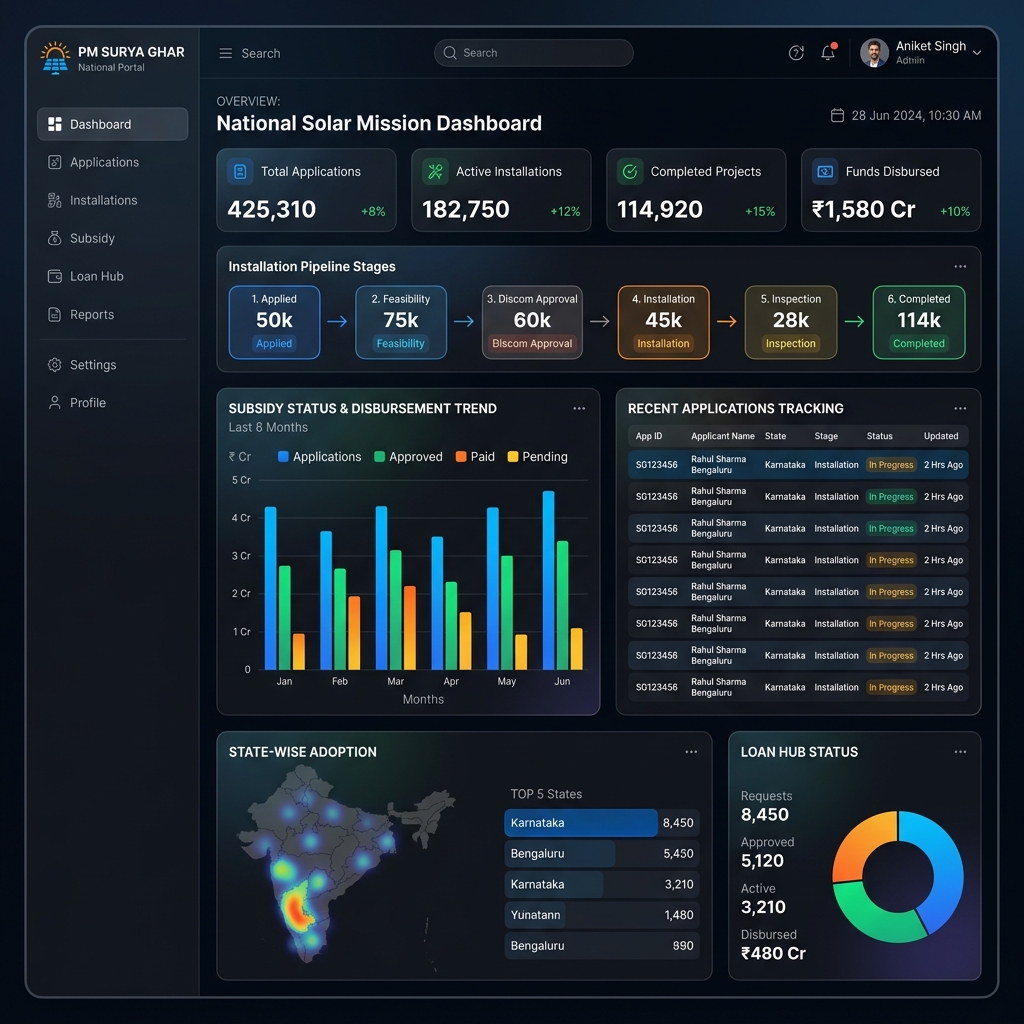
Task: Open the Loan Hub Status options menu
Action: pos(960,752)
